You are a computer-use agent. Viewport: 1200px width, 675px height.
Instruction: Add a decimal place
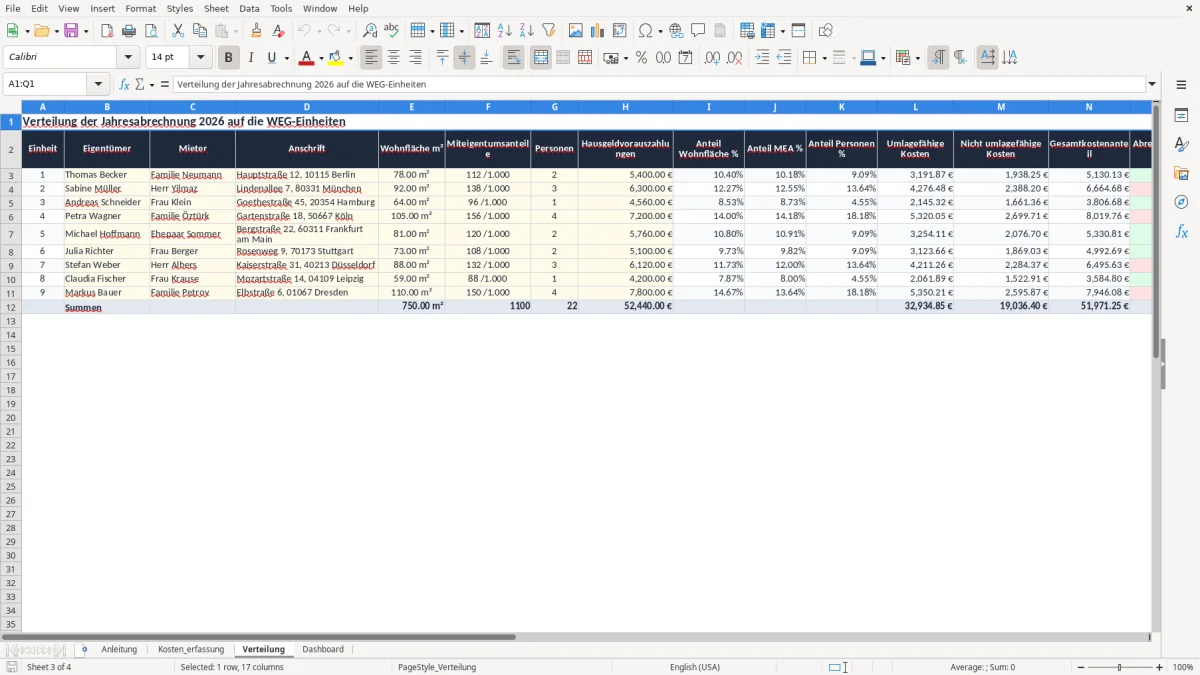[712, 58]
